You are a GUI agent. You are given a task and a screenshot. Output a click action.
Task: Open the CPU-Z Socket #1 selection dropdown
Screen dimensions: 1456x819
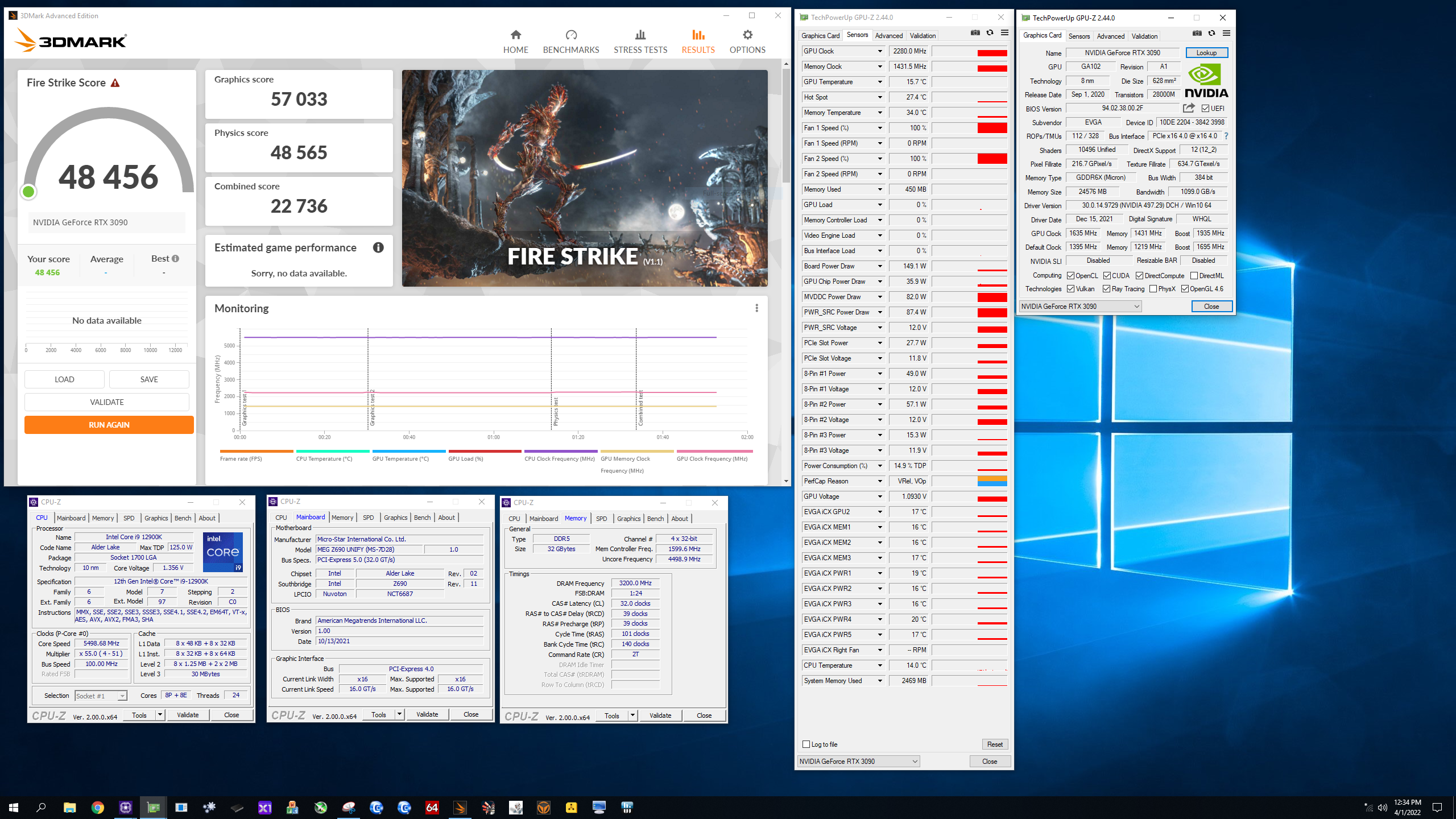(x=101, y=696)
